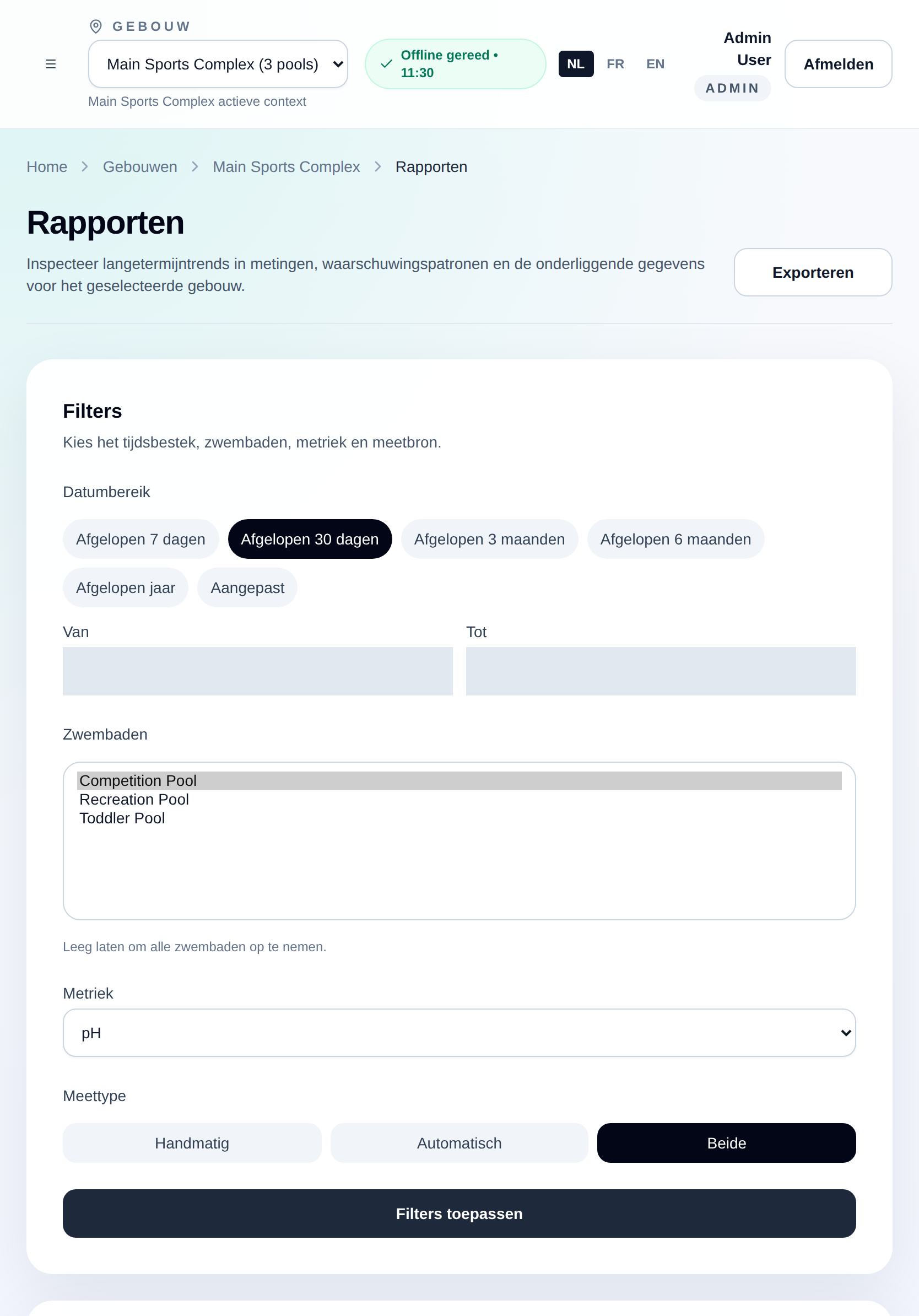
Task: Apply filters with Filters toepassen
Action: pyautogui.click(x=459, y=1213)
